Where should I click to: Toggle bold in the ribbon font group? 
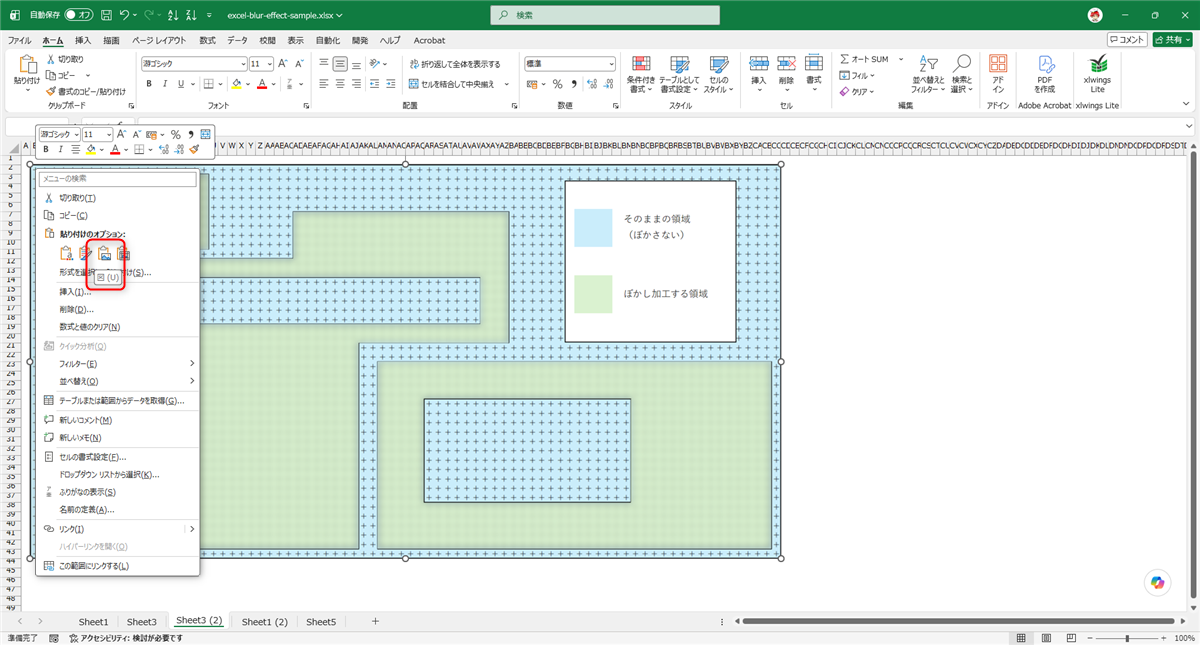pyautogui.click(x=149, y=84)
